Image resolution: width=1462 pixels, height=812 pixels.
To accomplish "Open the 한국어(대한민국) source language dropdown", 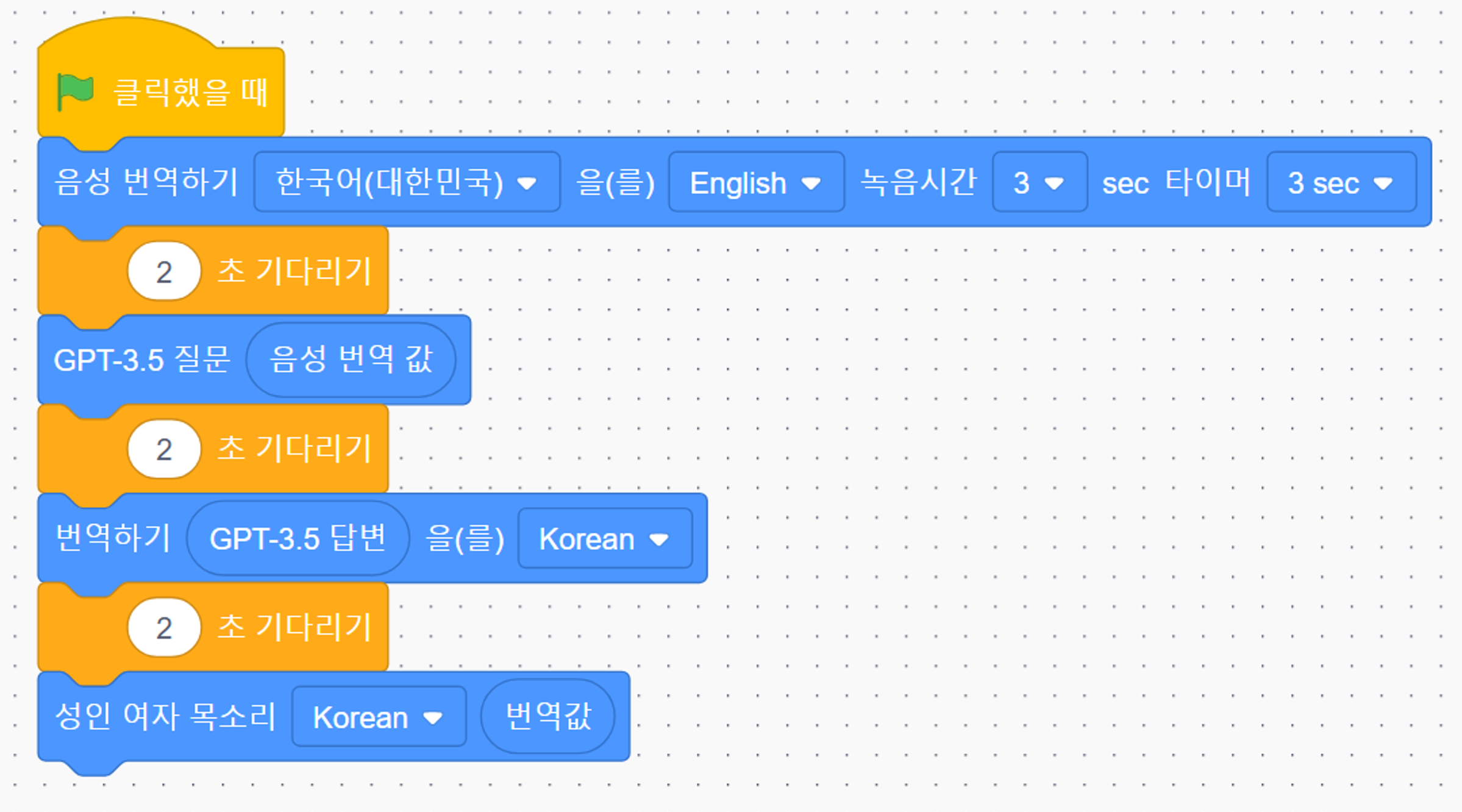I will (x=406, y=182).
